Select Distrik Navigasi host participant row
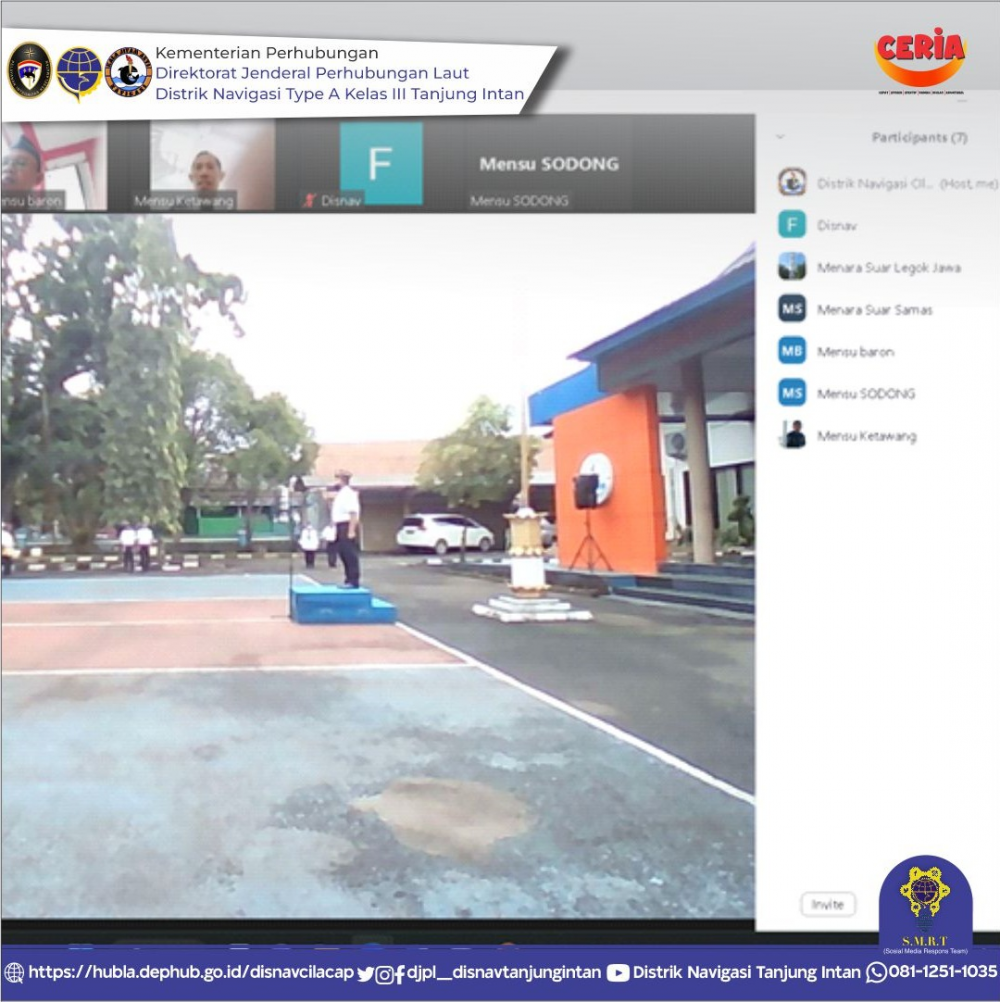 point(887,183)
